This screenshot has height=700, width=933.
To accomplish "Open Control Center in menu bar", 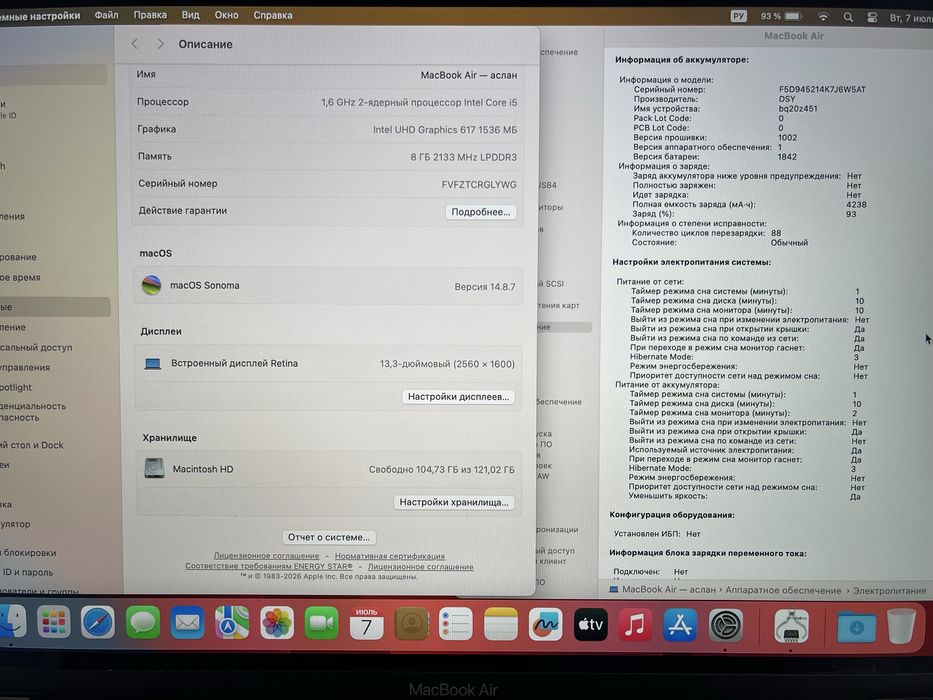I will 872,17.
